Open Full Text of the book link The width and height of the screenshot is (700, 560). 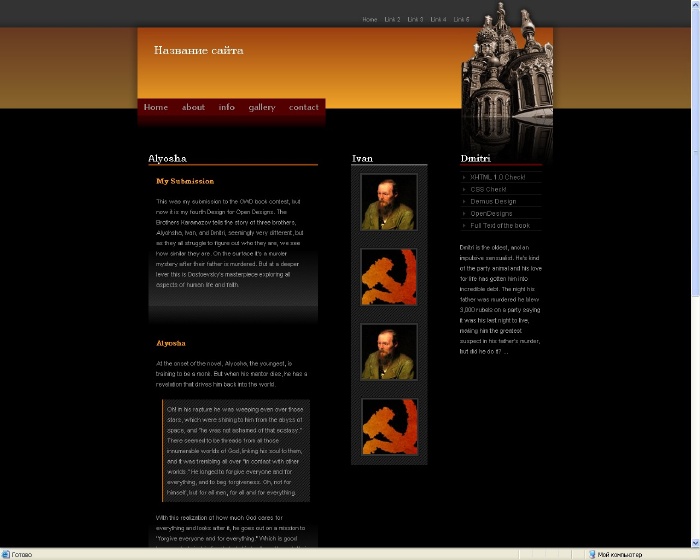(500, 226)
